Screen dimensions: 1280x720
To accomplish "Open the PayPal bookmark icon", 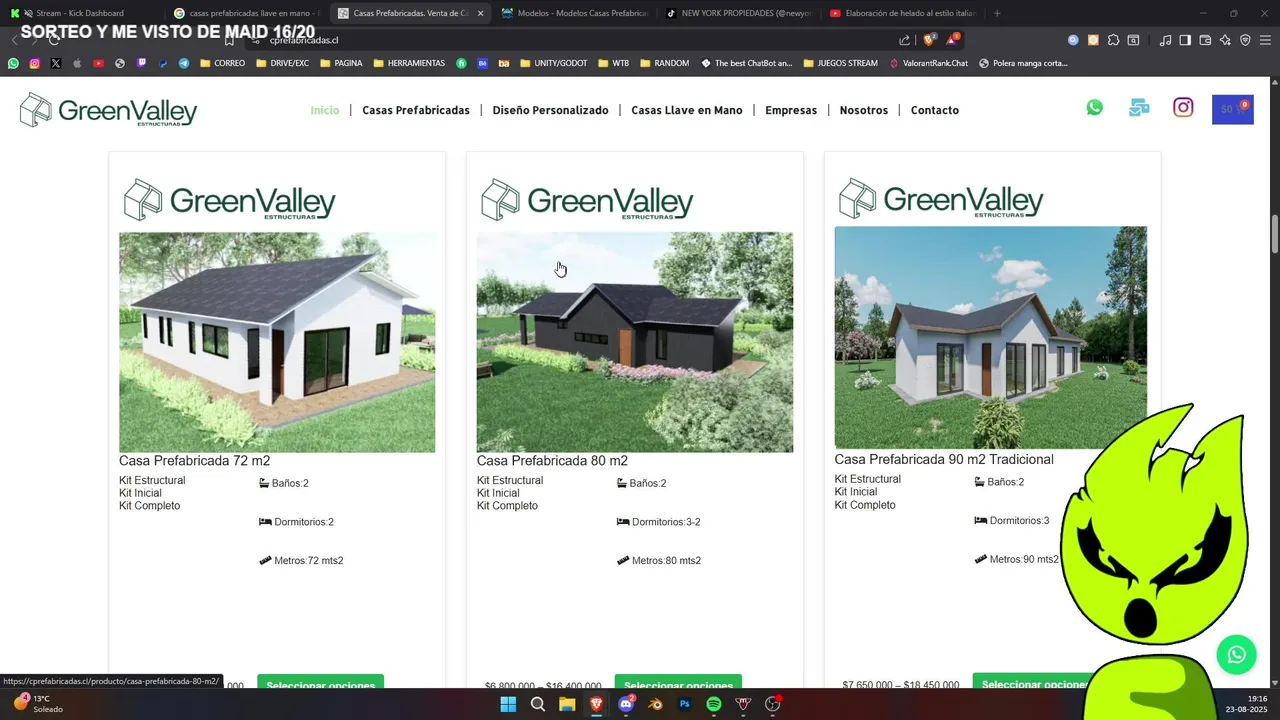I will click(162, 63).
